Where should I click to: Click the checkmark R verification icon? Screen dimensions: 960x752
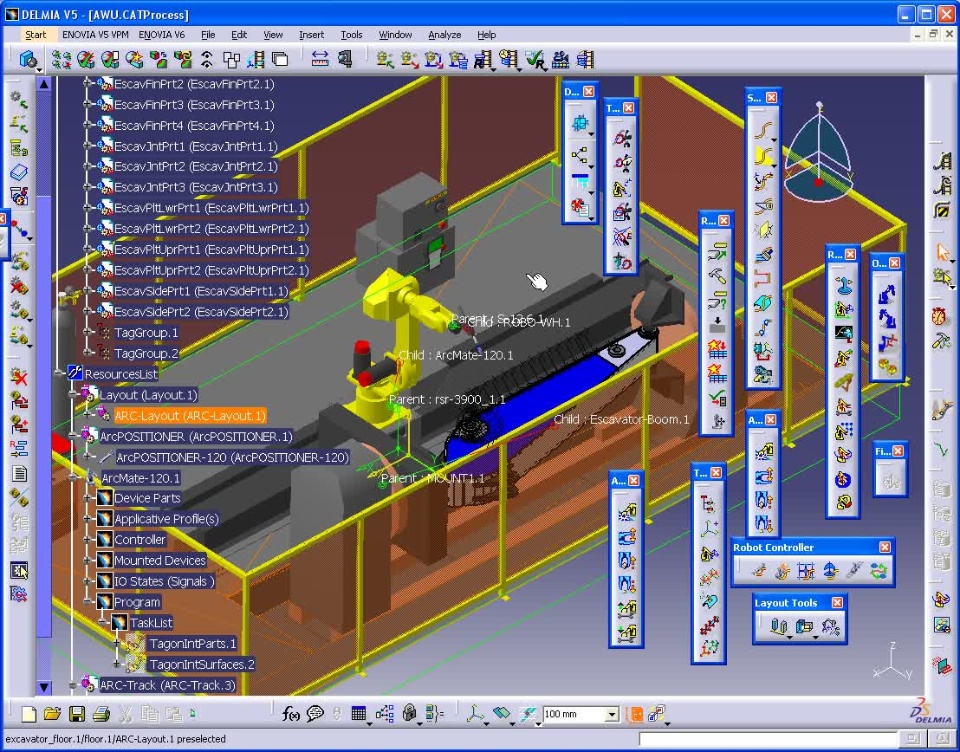click(535, 59)
